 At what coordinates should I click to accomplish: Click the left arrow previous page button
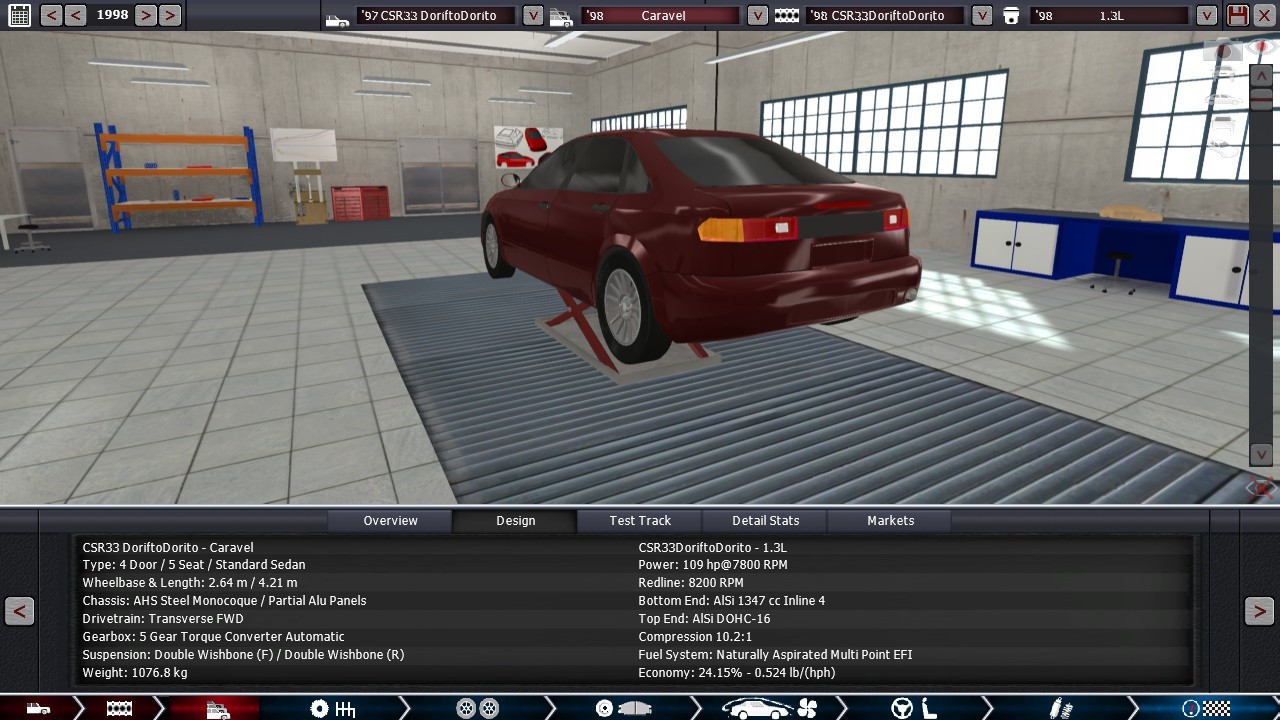click(19, 611)
